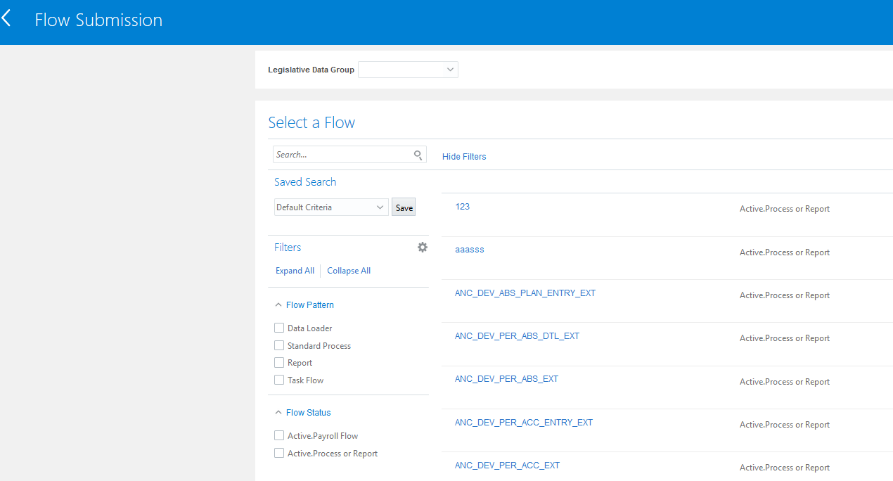The height and width of the screenshot is (481, 893).
Task: Check Active.Payroll Flow status
Action: click(279, 436)
